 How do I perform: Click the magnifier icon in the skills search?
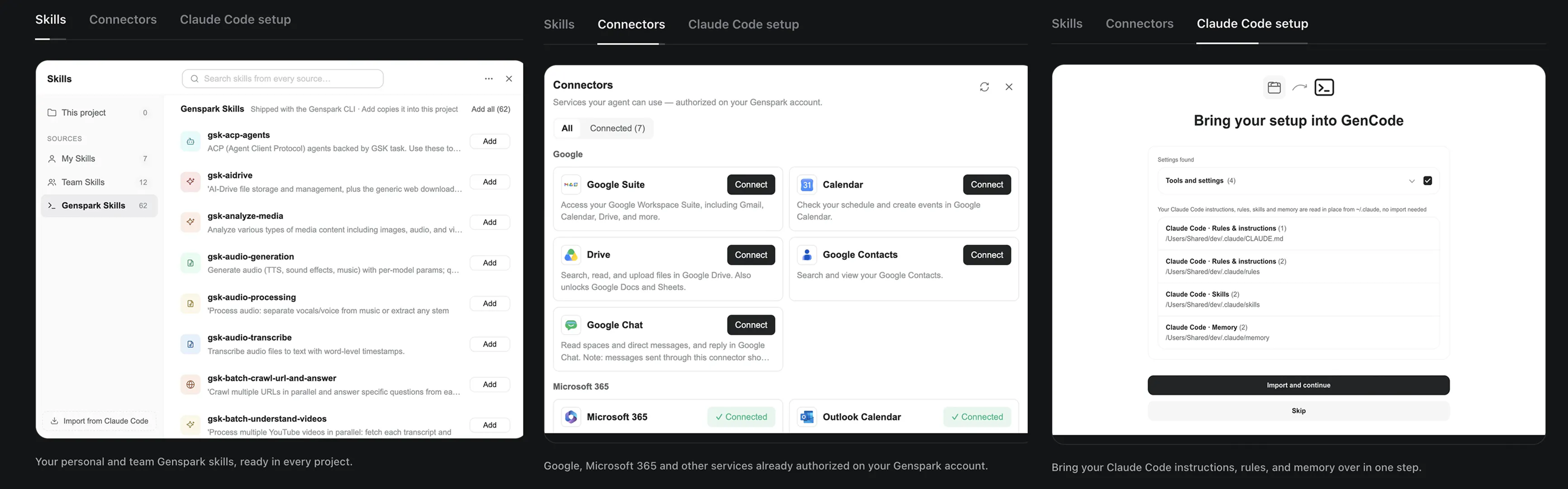[x=195, y=78]
